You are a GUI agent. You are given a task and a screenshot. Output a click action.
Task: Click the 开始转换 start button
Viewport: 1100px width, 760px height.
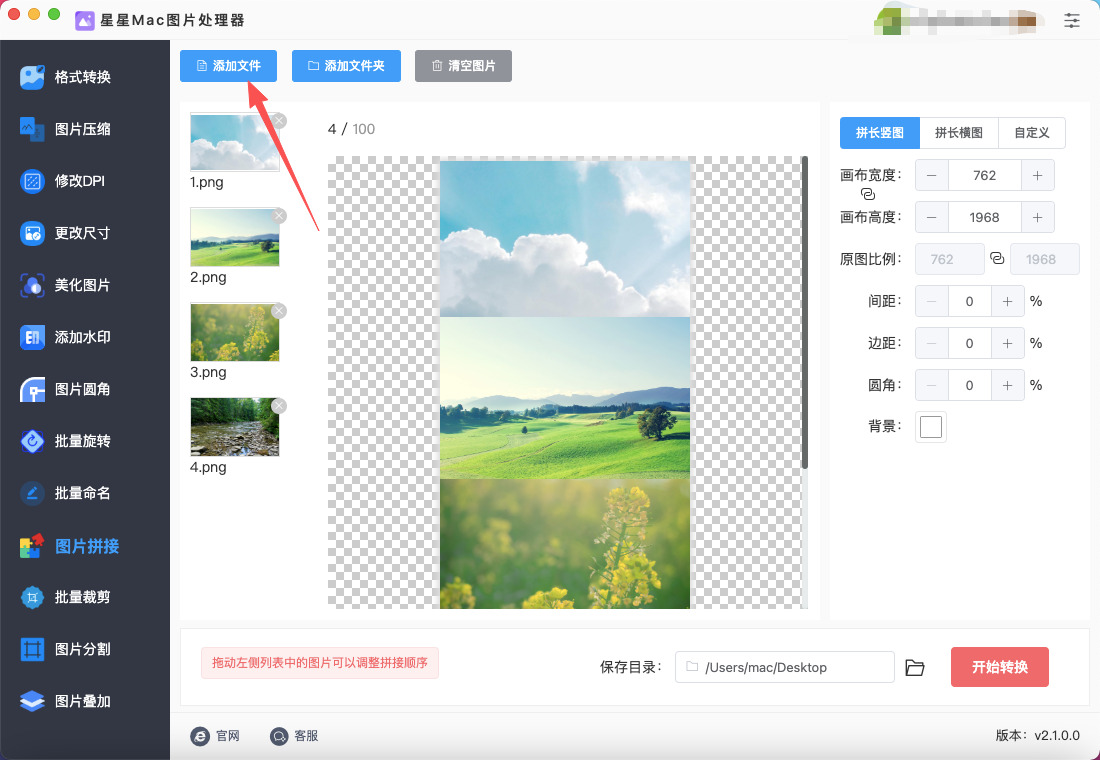[1000, 667]
